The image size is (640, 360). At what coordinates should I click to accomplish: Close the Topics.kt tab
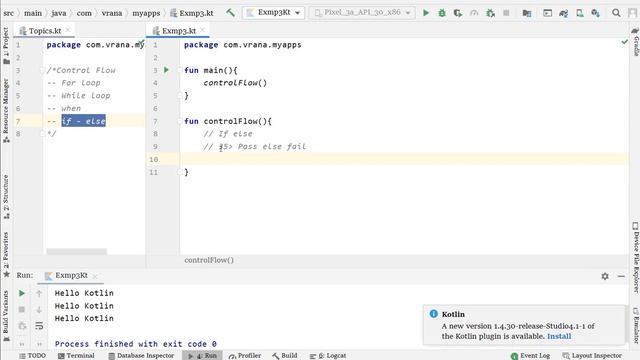(68, 30)
